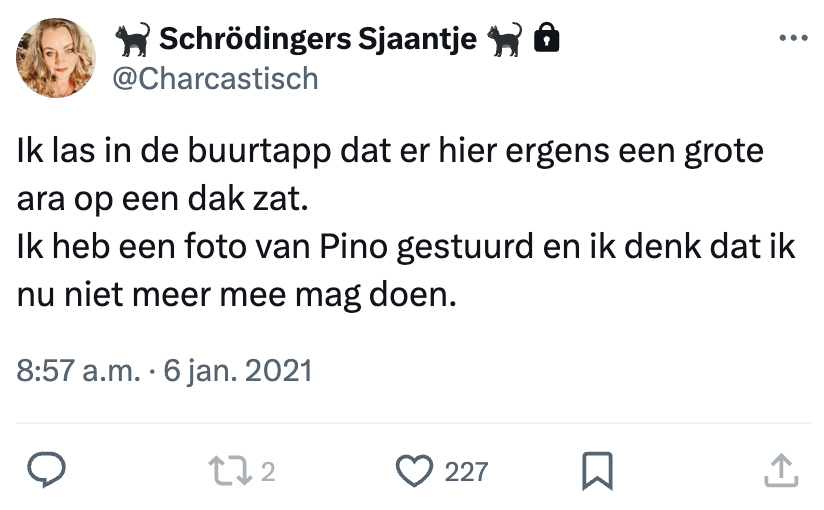Screen dimensions: 824x510
Task: Click the line "ara op een dak zat."
Action: point(164,199)
